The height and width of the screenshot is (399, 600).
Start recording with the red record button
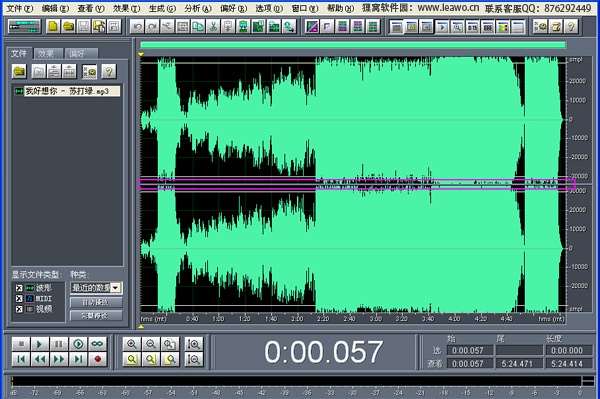pos(97,359)
